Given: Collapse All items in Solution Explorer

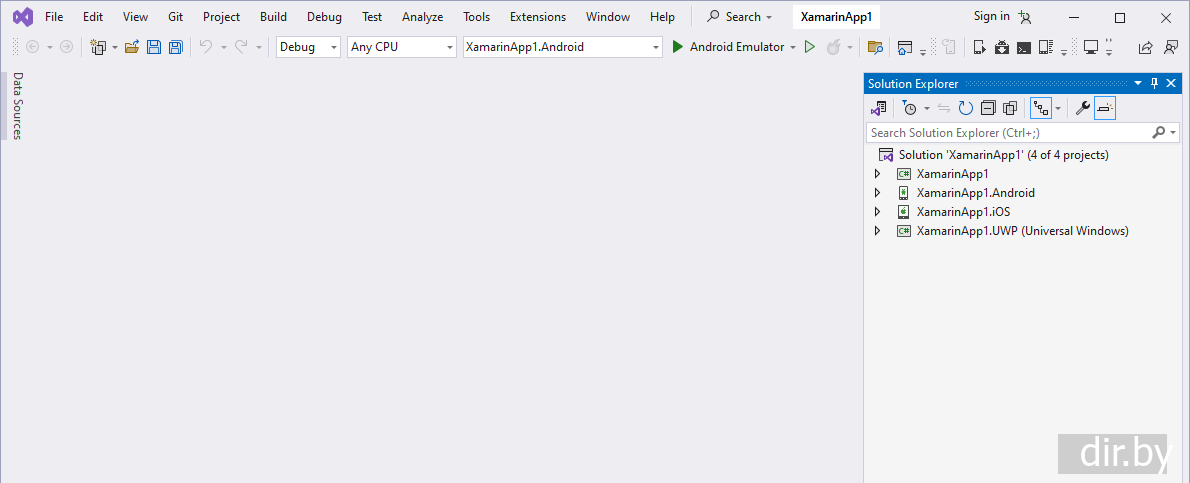Looking at the screenshot, I should point(987,109).
